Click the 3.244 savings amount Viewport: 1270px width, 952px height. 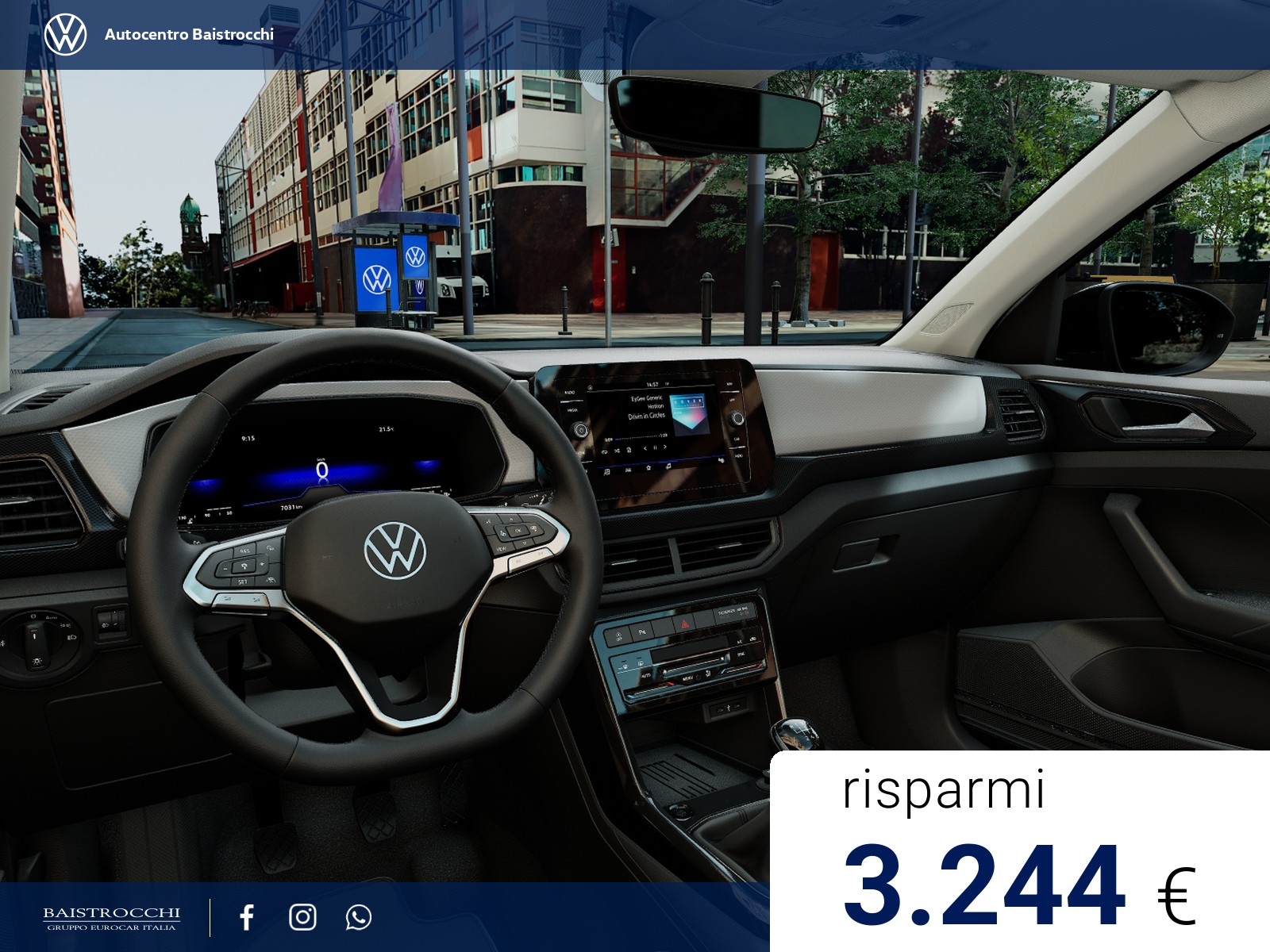[984, 885]
